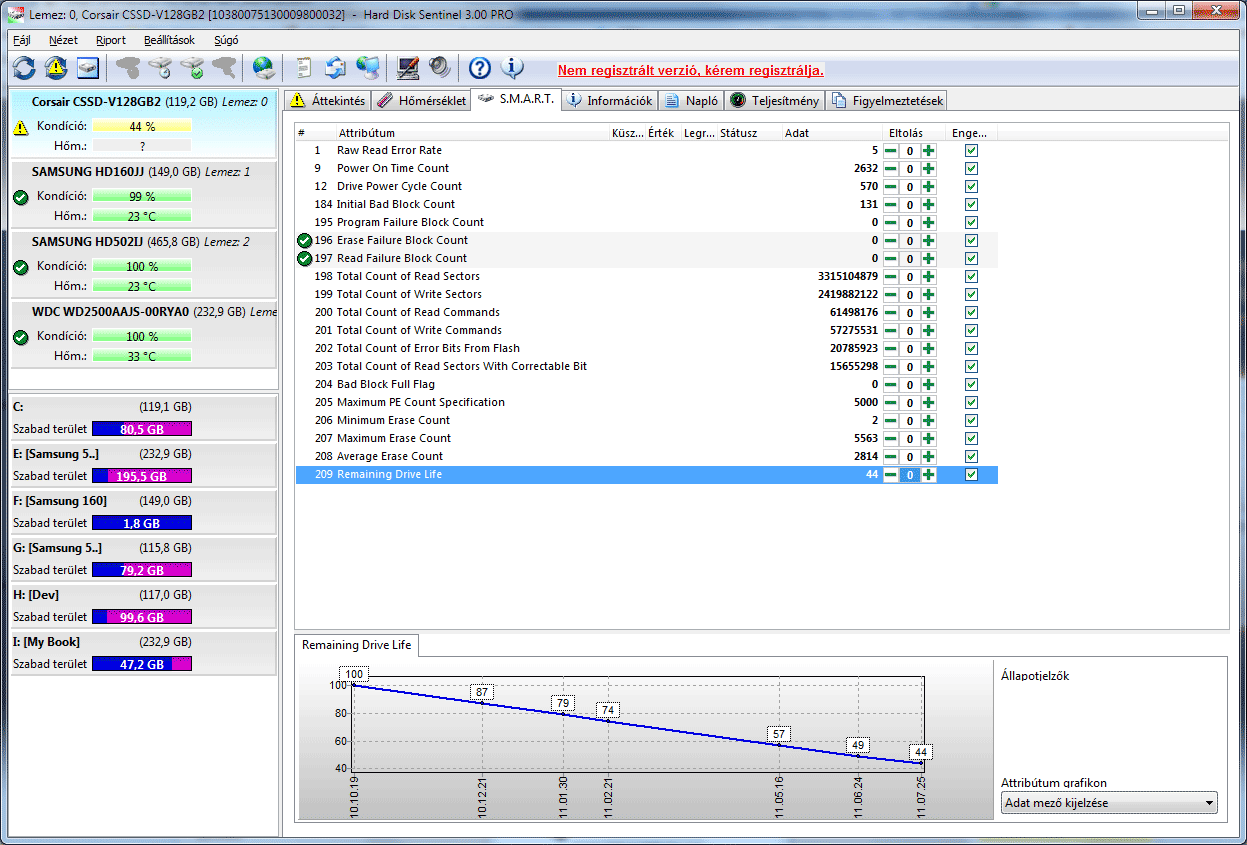Select the Total Count of Write Sectors row
The image size is (1247, 845).
tap(409, 294)
